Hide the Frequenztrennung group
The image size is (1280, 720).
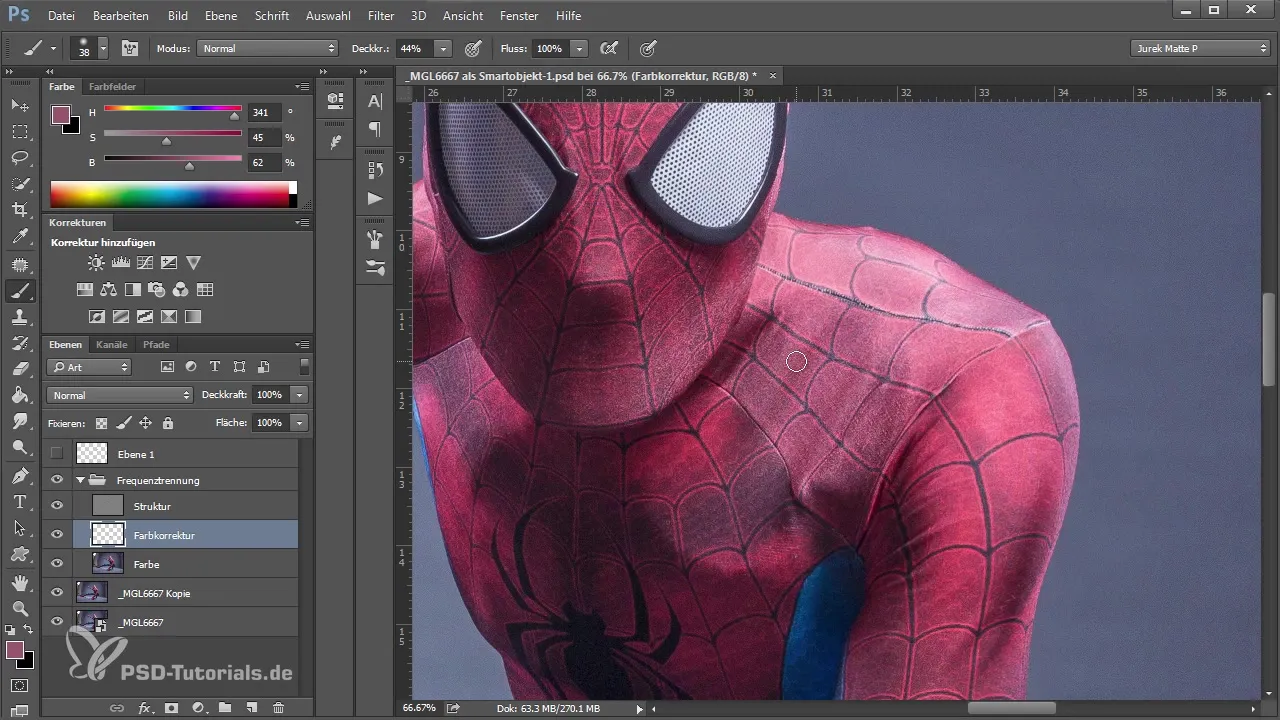57,480
